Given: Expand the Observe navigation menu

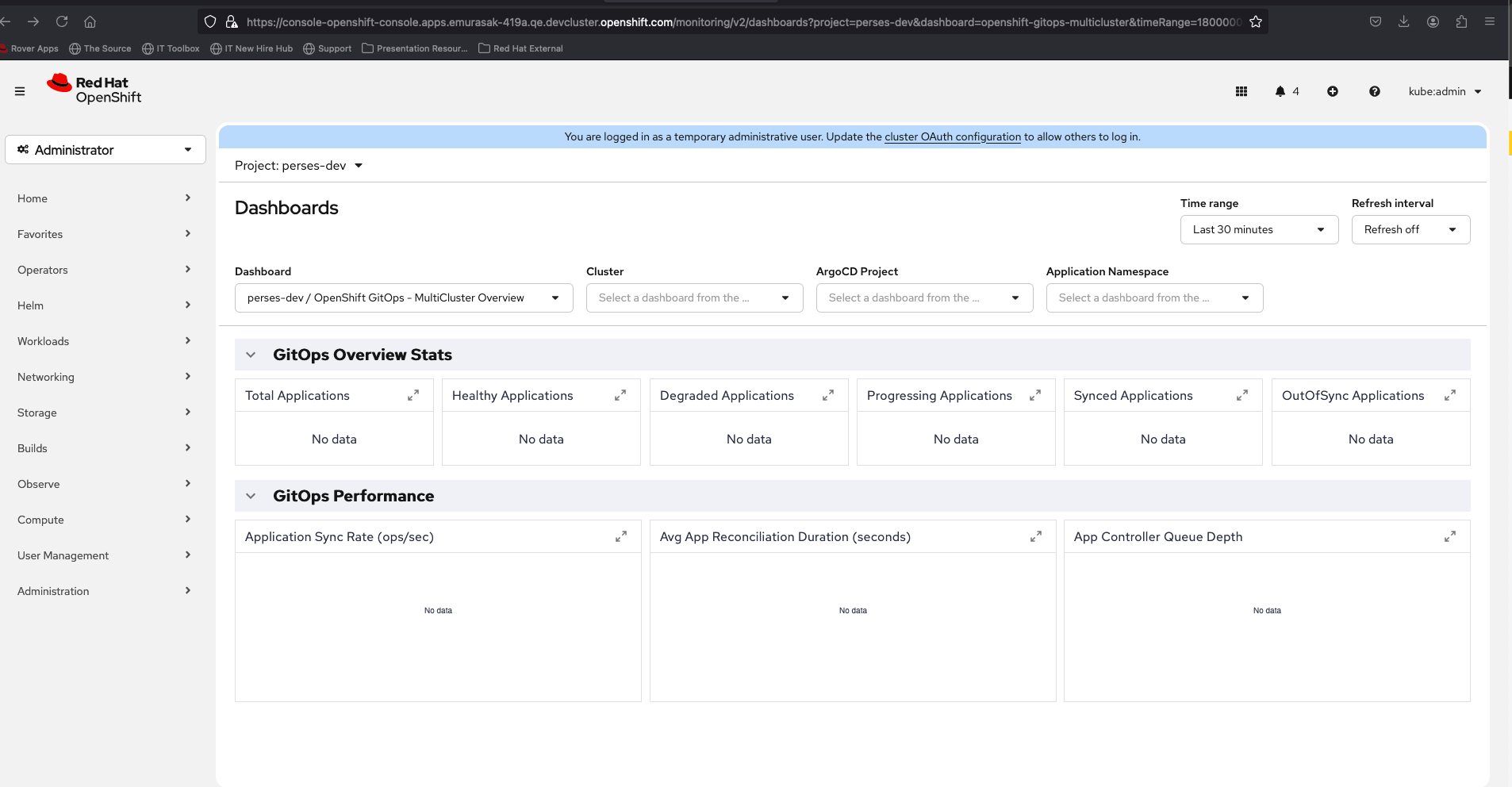Looking at the screenshot, I should (104, 484).
